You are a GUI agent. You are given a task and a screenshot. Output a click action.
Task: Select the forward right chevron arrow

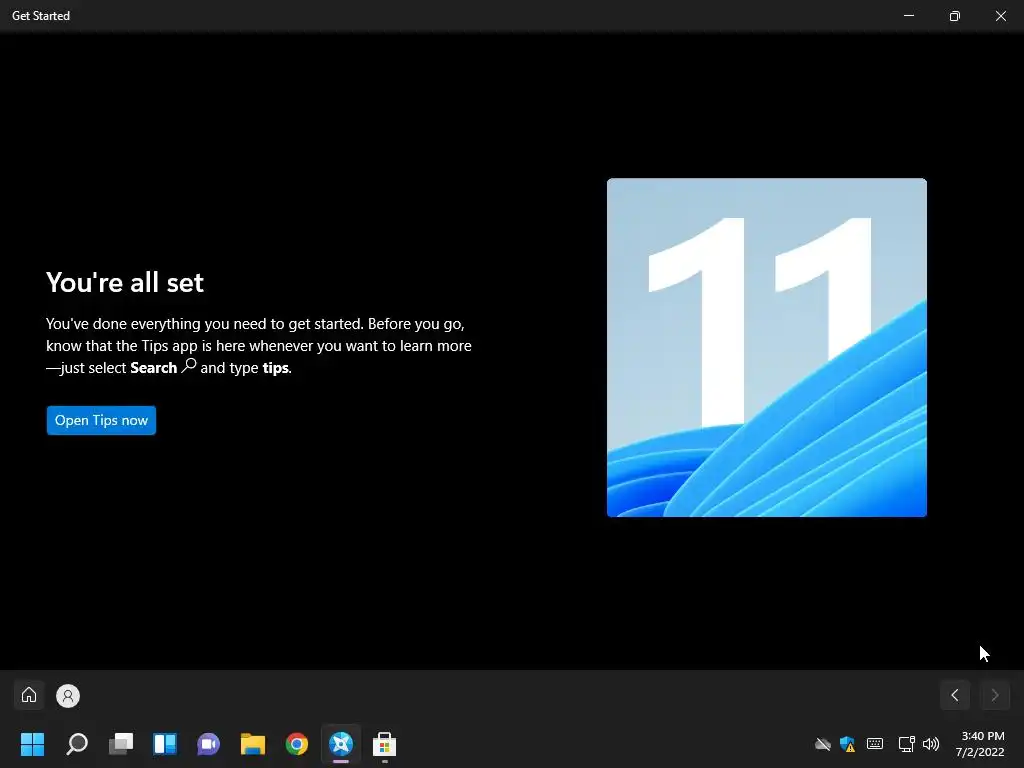995,696
